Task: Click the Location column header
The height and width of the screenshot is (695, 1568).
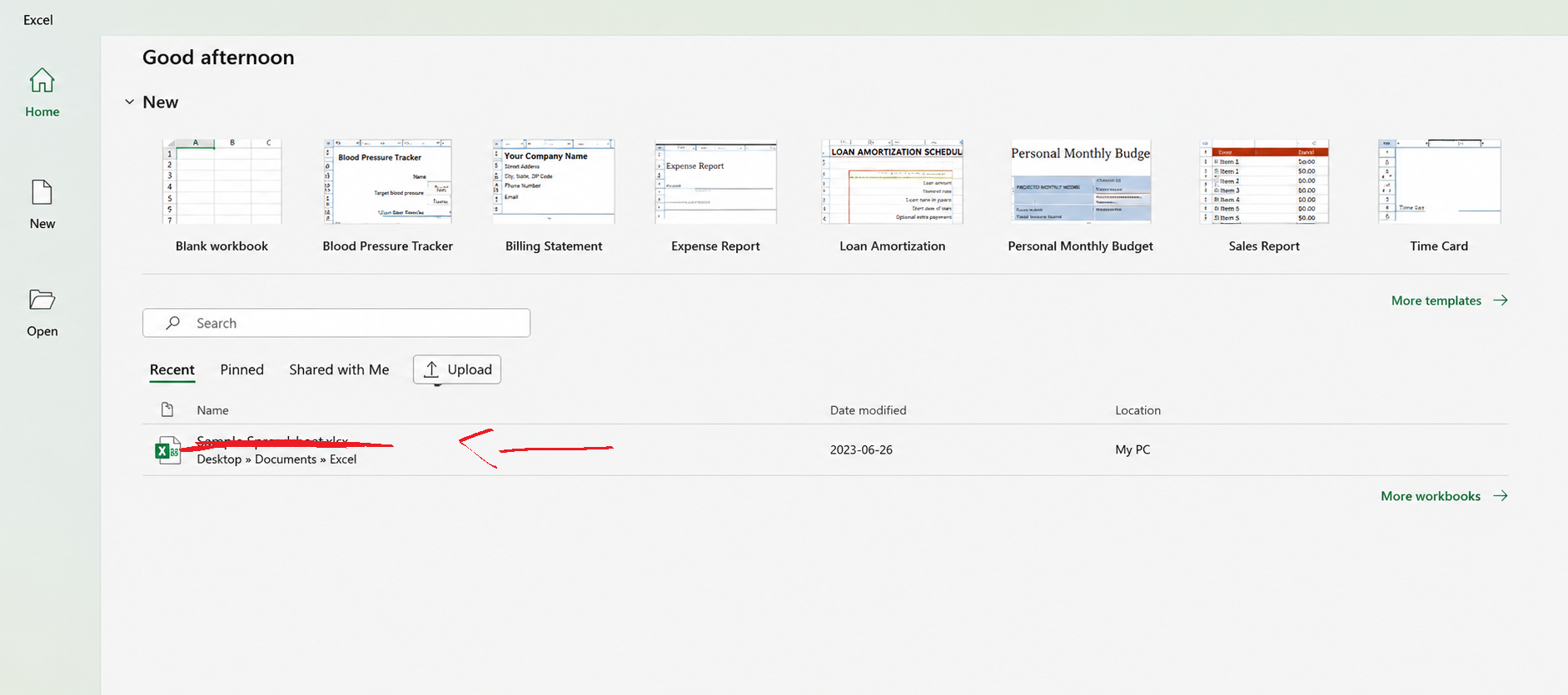Action: [x=1137, y=410]
